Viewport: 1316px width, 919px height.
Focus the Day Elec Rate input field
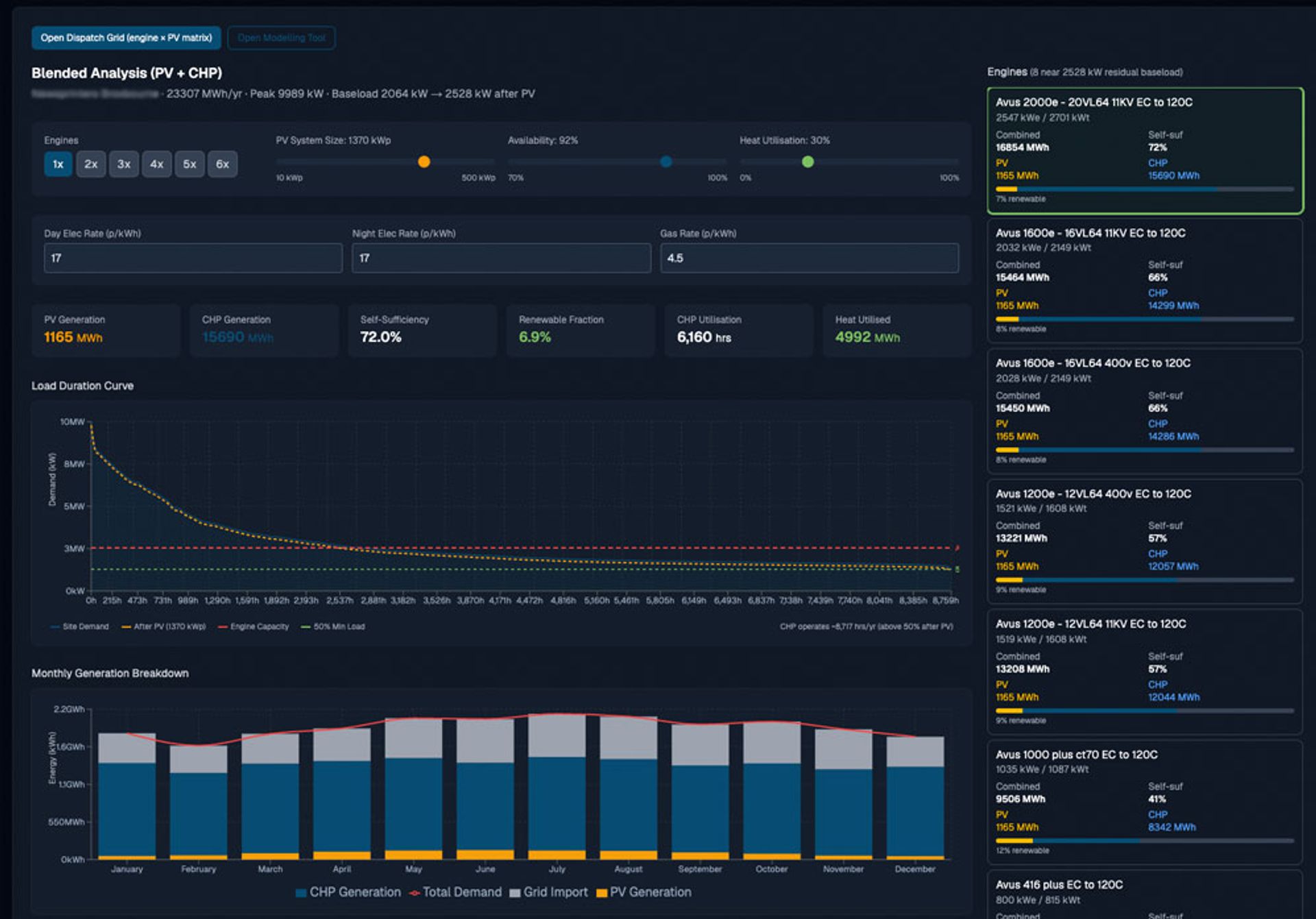[193, 258]
